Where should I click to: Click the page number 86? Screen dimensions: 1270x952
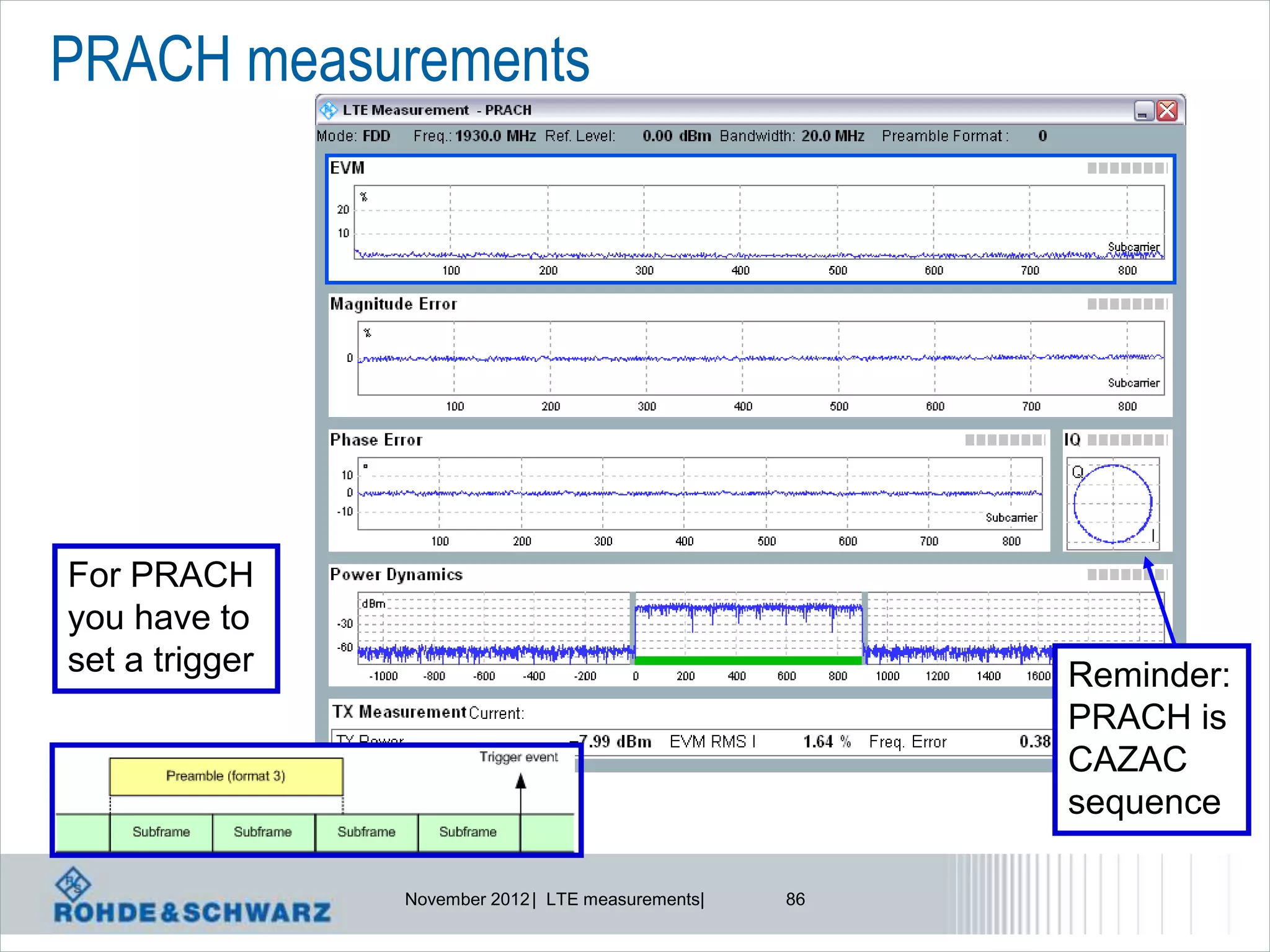click(x=795, y=899)
